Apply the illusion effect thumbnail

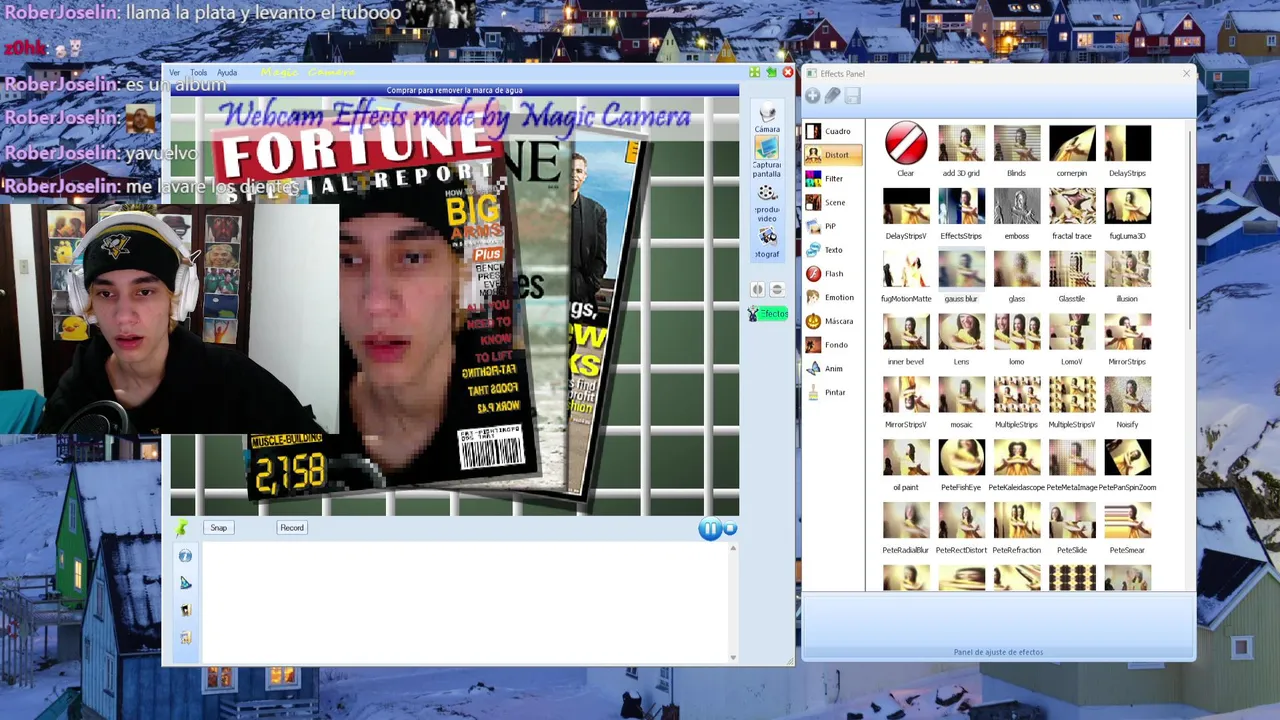pyautogui.click(x=1127, y=270)
